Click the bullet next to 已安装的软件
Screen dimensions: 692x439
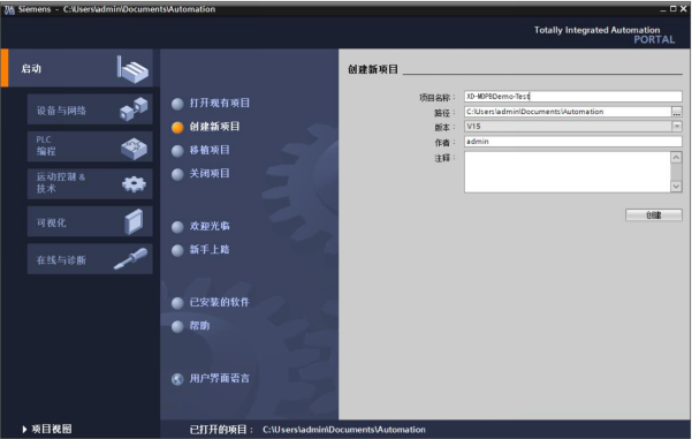(x=177, y=303)
